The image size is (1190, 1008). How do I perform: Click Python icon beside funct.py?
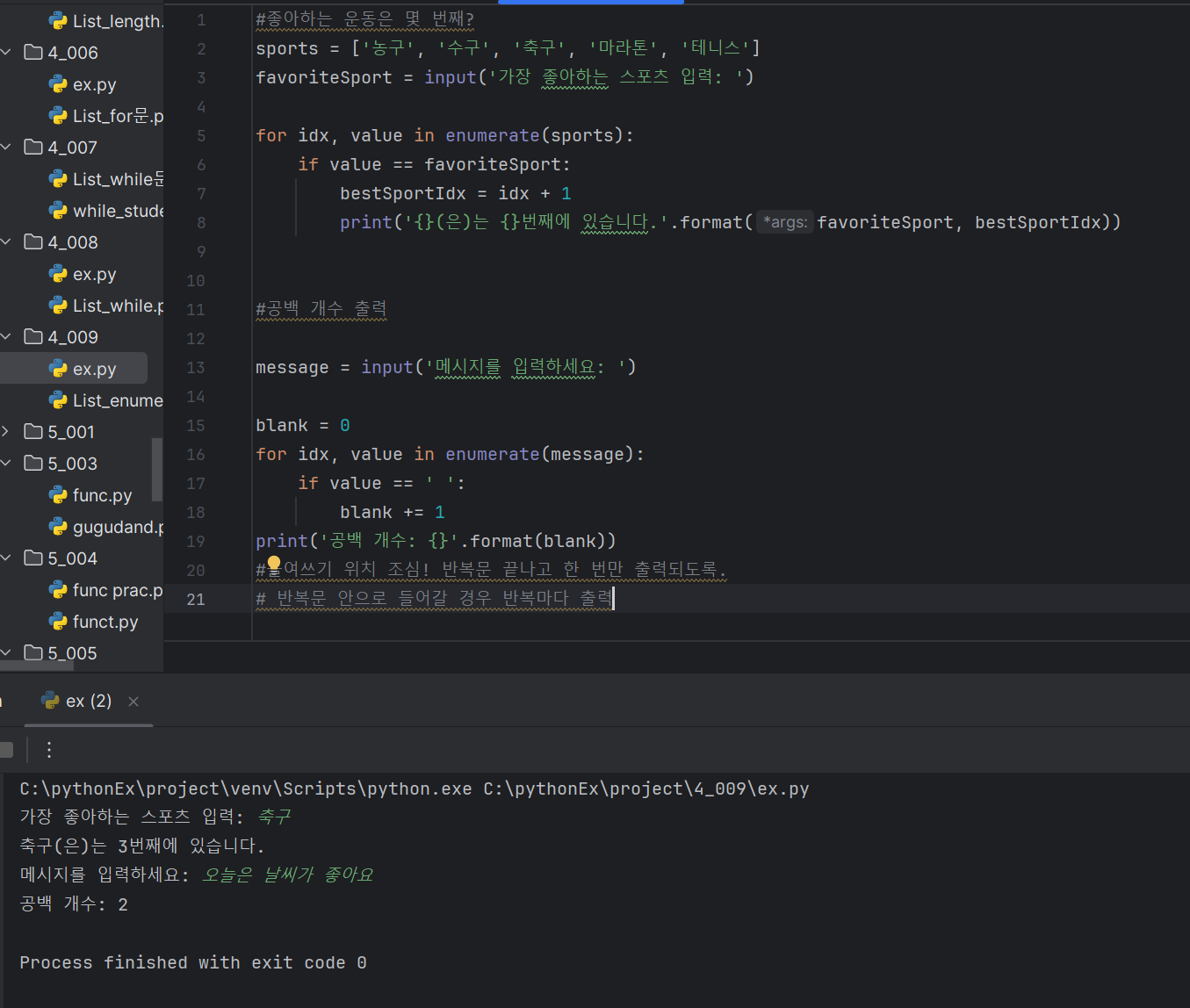pos(58,622)
